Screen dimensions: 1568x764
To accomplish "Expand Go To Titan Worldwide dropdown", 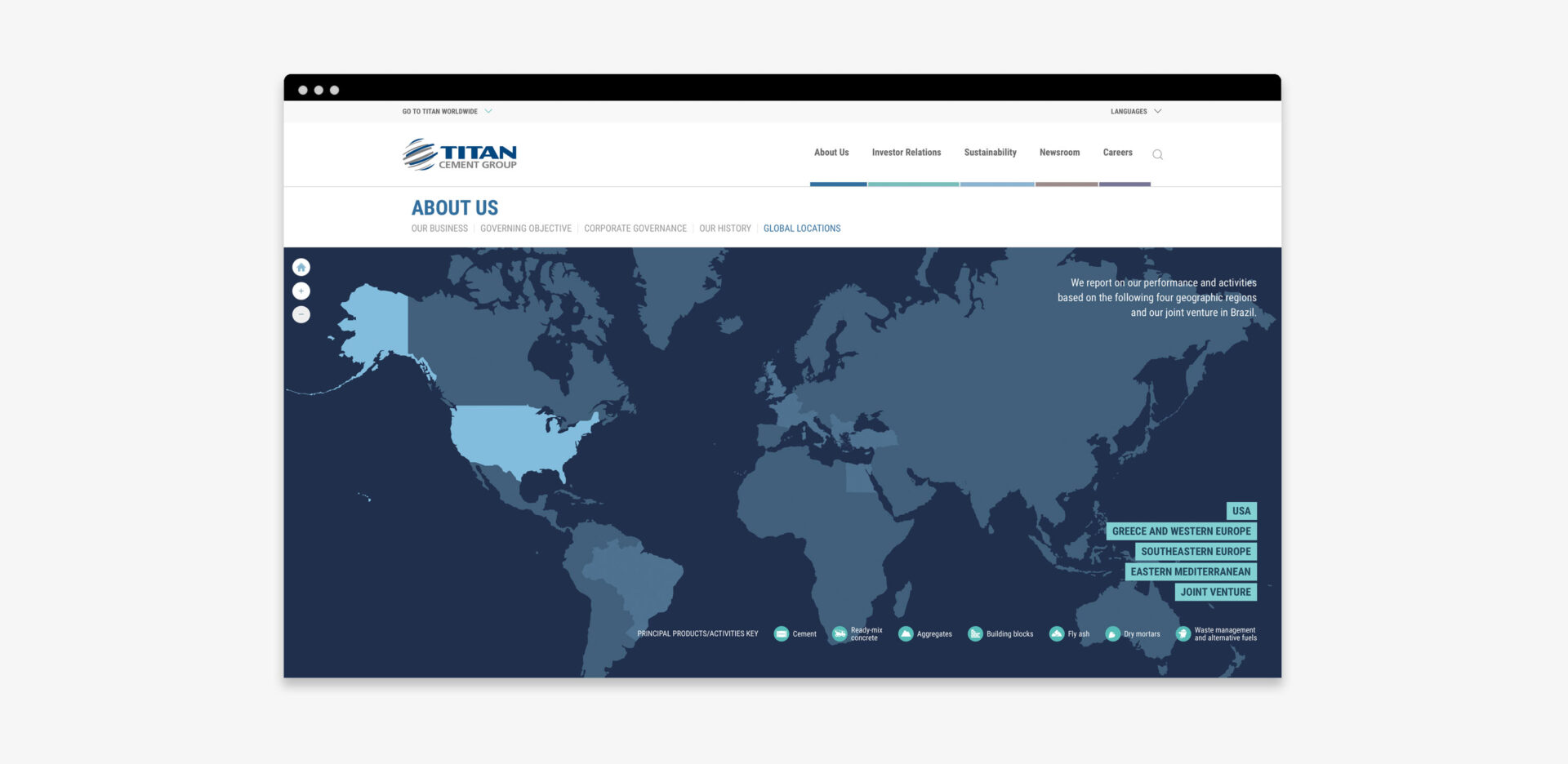I will pyautogui.click(x=447, y=111).
